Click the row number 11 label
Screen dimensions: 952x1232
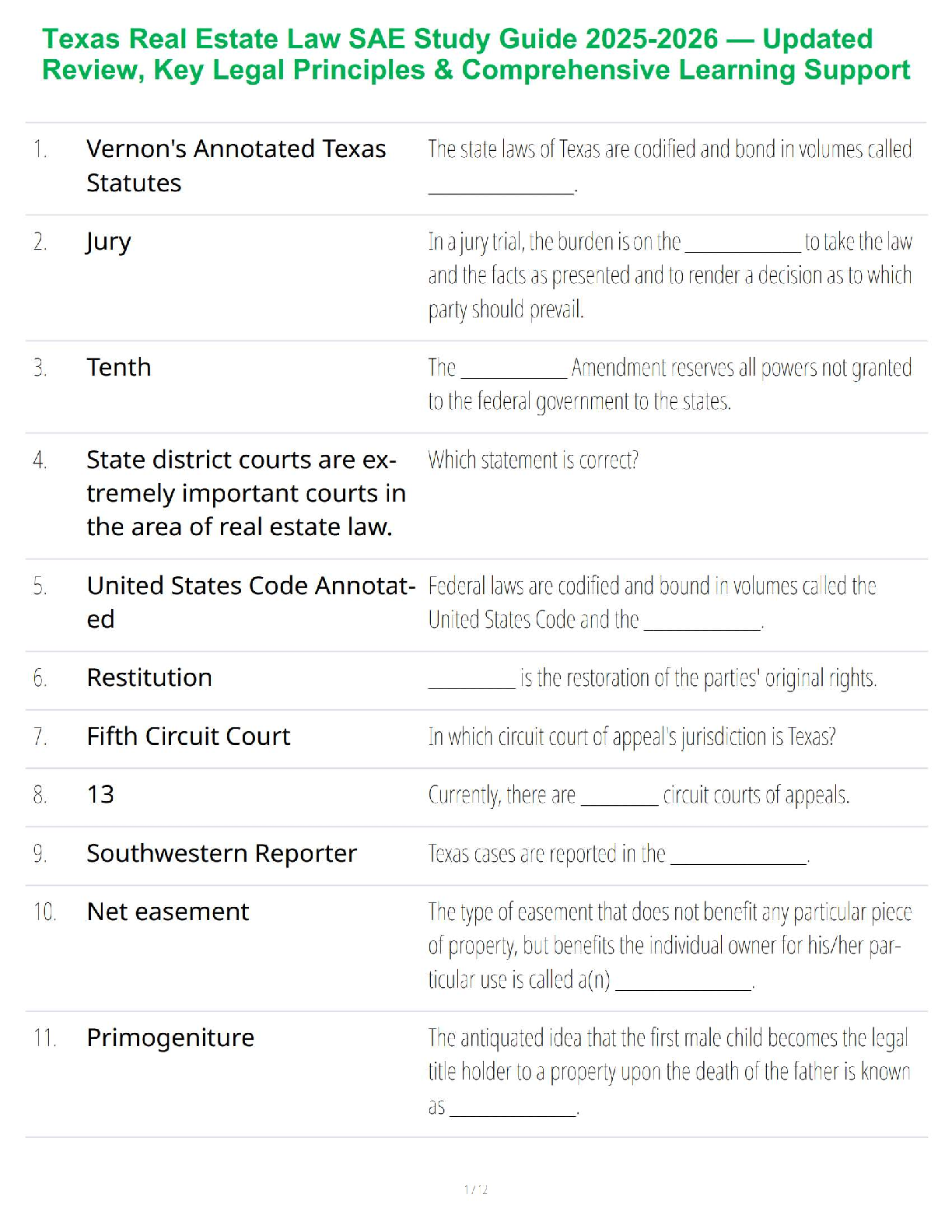click(x=44, y=1038)
